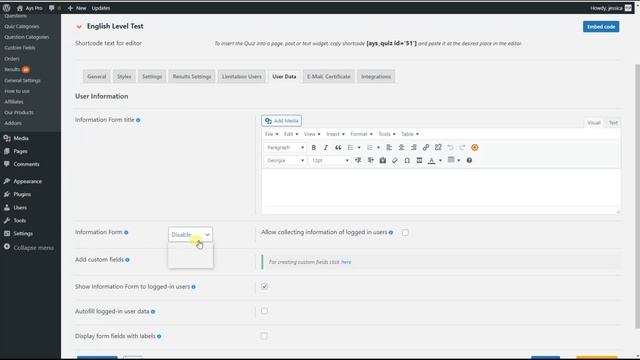The width and height of the screenshot is (640, 360).
Task: Remove link using unlink icon
Action: (x=438, y=147)
